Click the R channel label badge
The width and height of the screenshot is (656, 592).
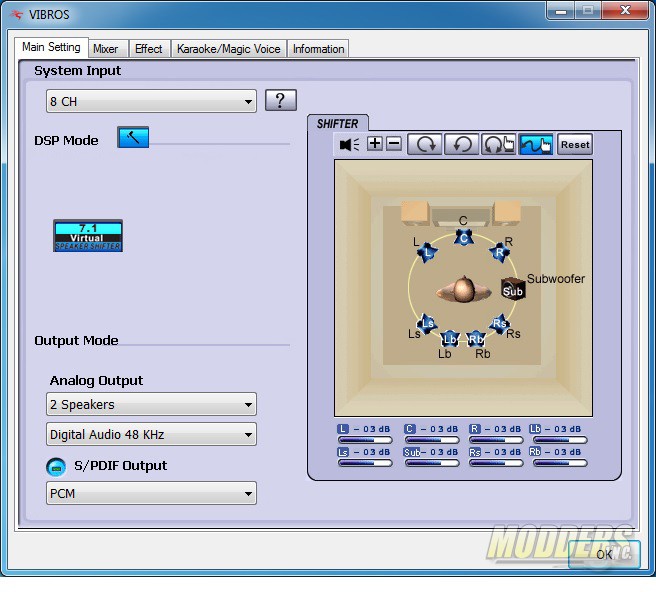pyautogui.click(x=474, y=429)
